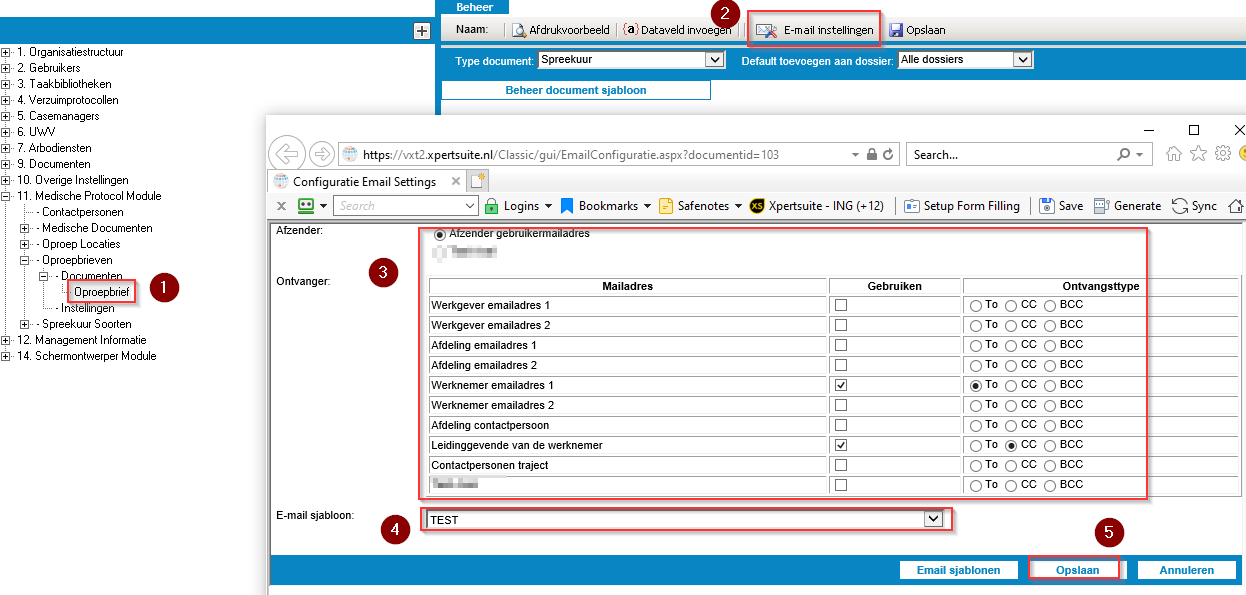The image size is (1246, 595).
Task: Open the E-mail sjabloon TEST dropdown
Action: pos(933,519)
